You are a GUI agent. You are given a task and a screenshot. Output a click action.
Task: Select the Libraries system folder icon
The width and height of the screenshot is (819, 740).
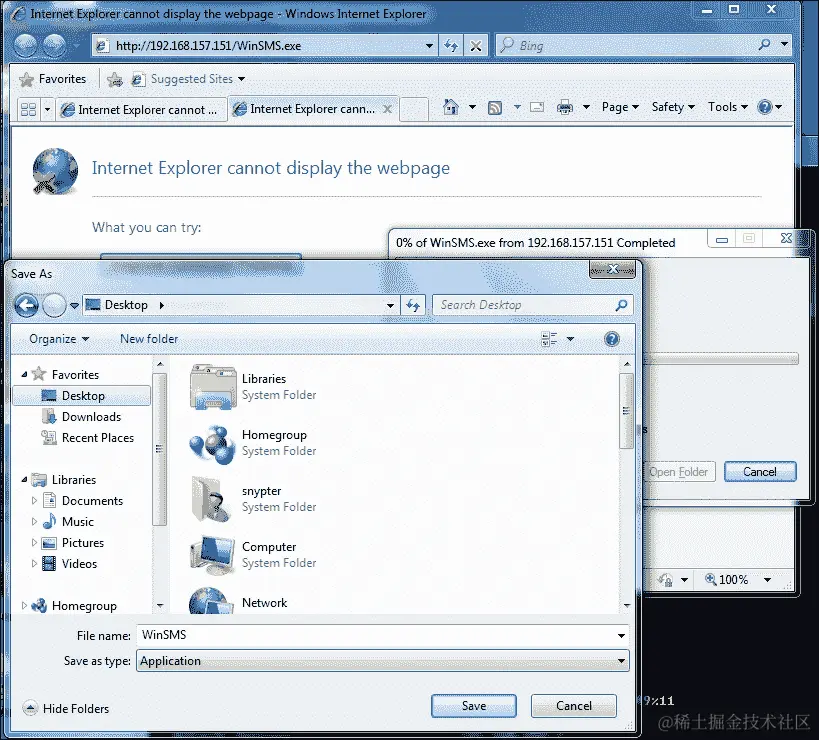[213, 386]
